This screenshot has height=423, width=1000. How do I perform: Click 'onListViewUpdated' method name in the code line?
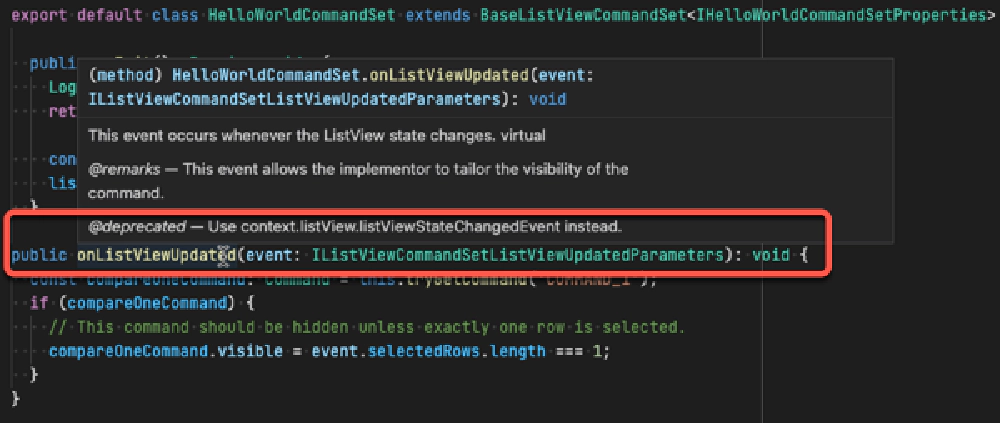tap(157, 256)
